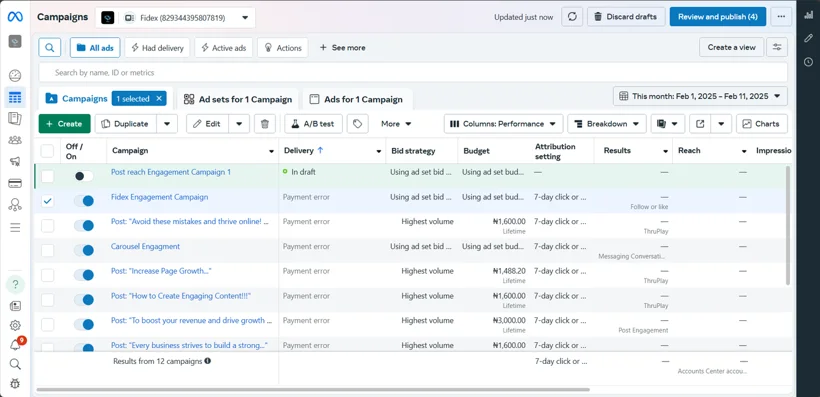Open the Breakdown dropdown
820x397 pixels.
(607, 124)
